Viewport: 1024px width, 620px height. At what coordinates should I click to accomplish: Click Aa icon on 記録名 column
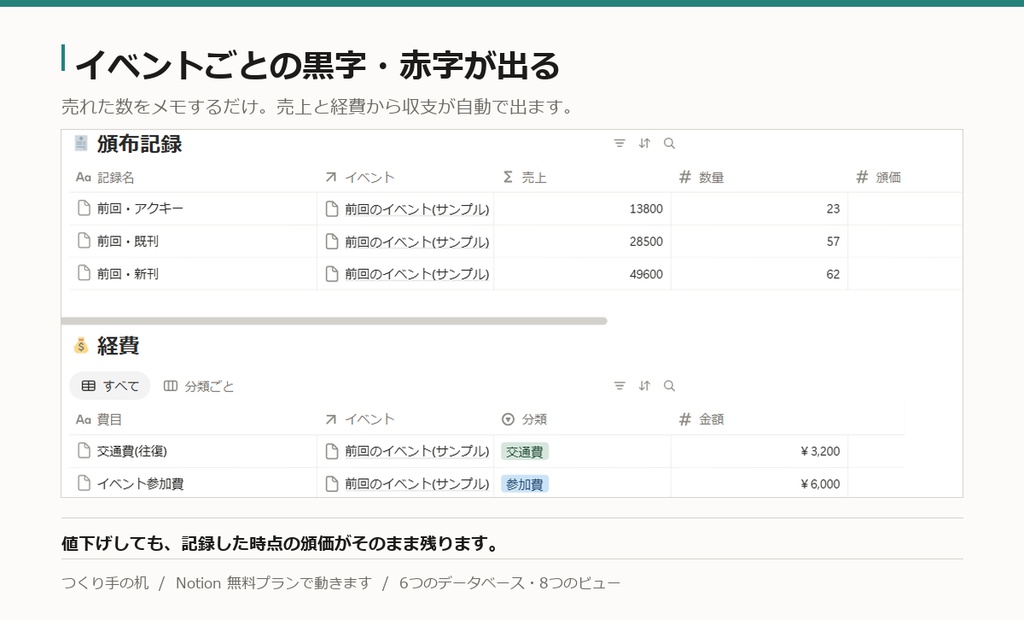(x=84, y=177)
